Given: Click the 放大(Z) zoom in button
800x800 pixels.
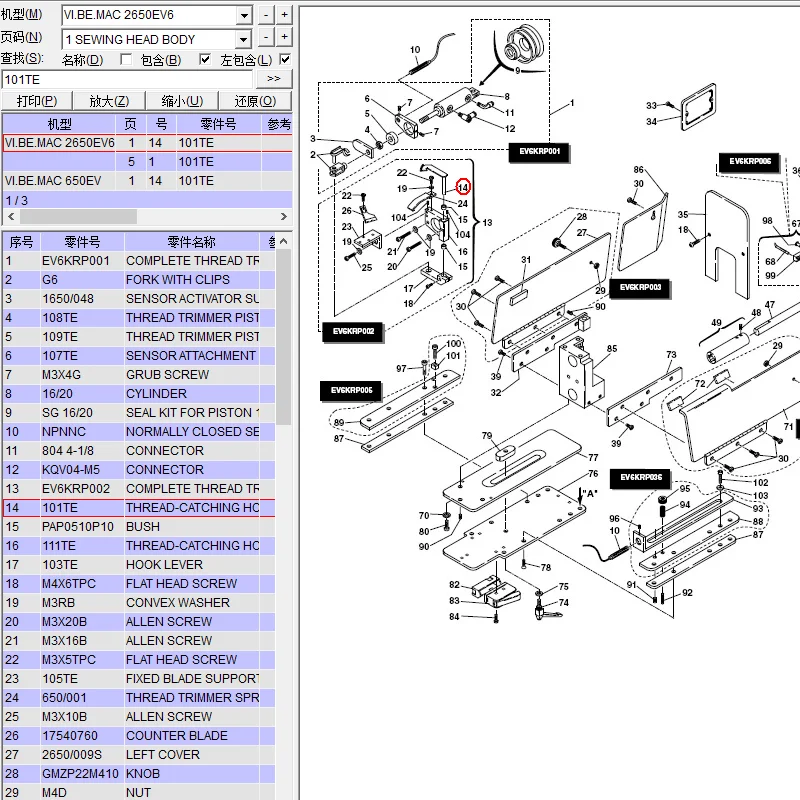Looking at the screenshot, I should 109,101.
